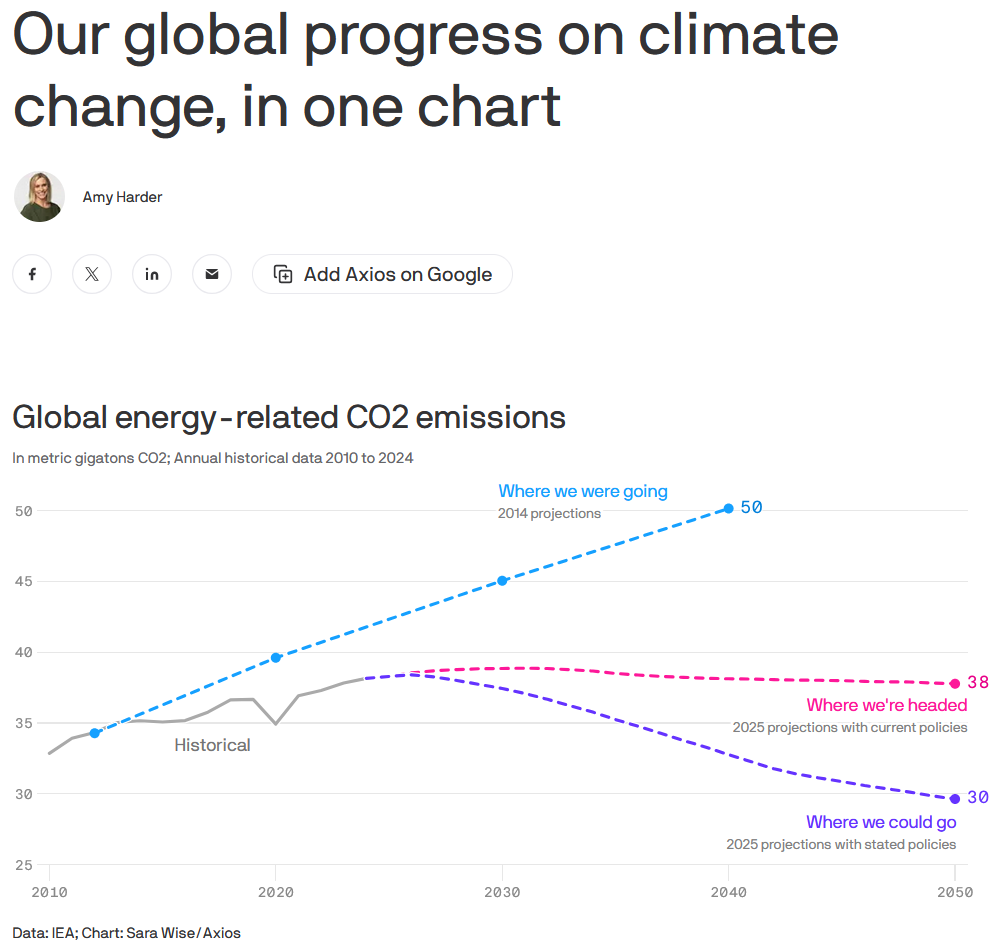
Task: Click the 'Where we're headed' label
Action: point(886,706)
